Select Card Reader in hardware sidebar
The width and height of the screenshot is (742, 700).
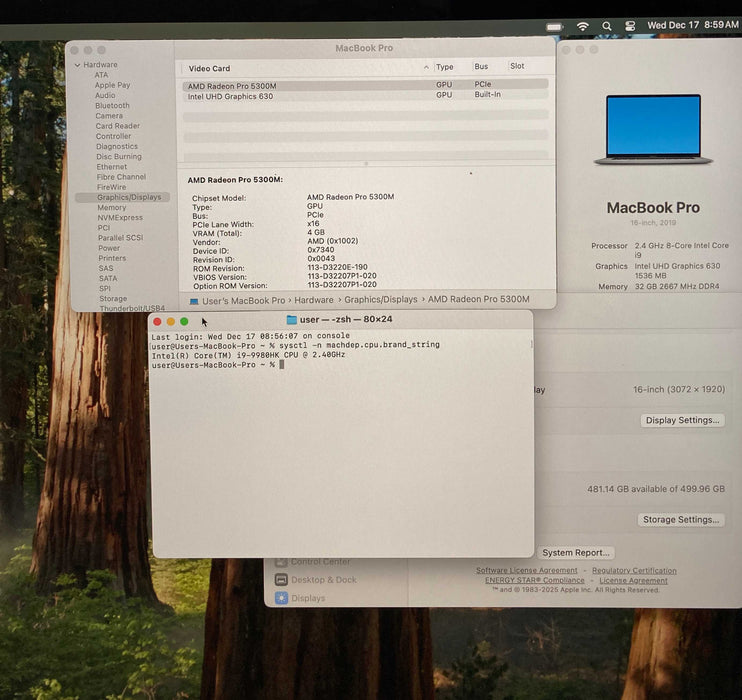117,126
